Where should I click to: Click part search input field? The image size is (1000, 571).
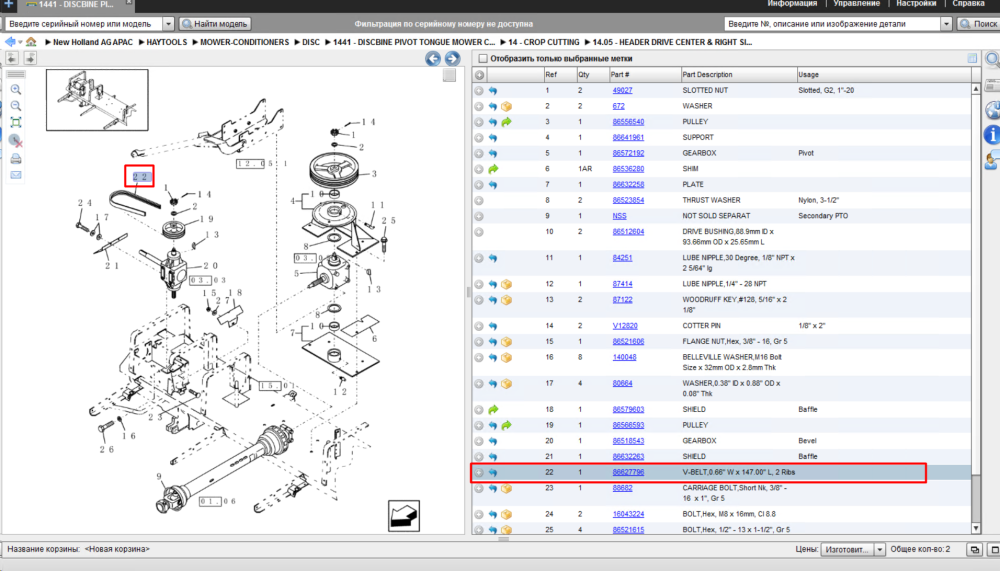coord(832,24)
